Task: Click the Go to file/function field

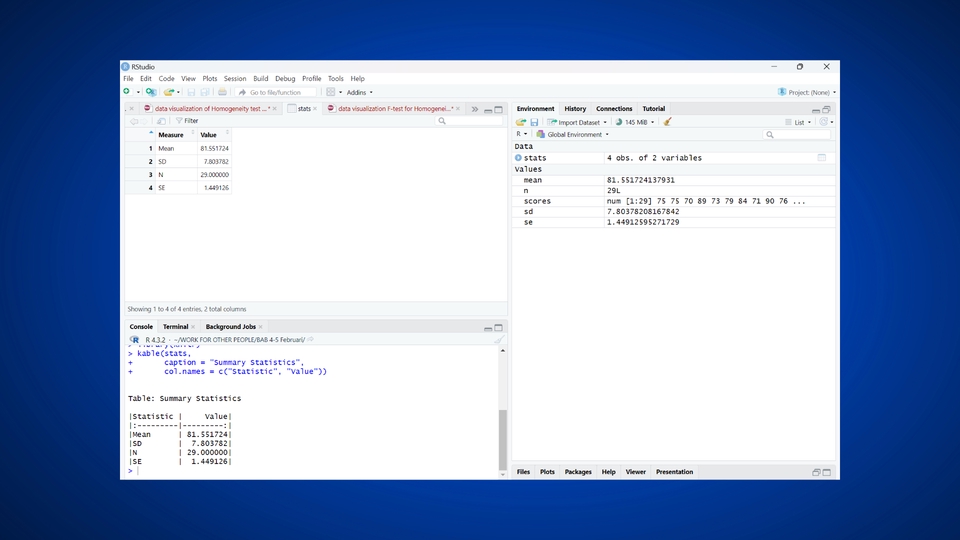Action: click(277, 92)
